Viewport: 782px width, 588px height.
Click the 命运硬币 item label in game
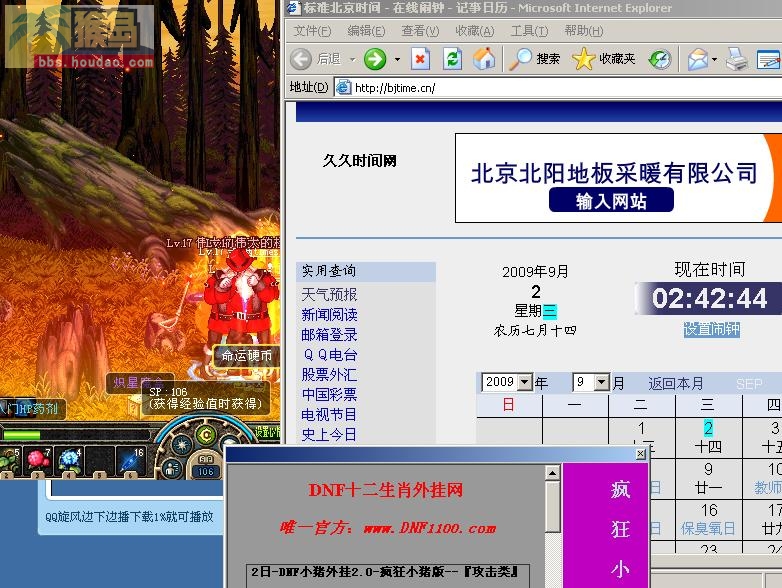coord(247,356)
